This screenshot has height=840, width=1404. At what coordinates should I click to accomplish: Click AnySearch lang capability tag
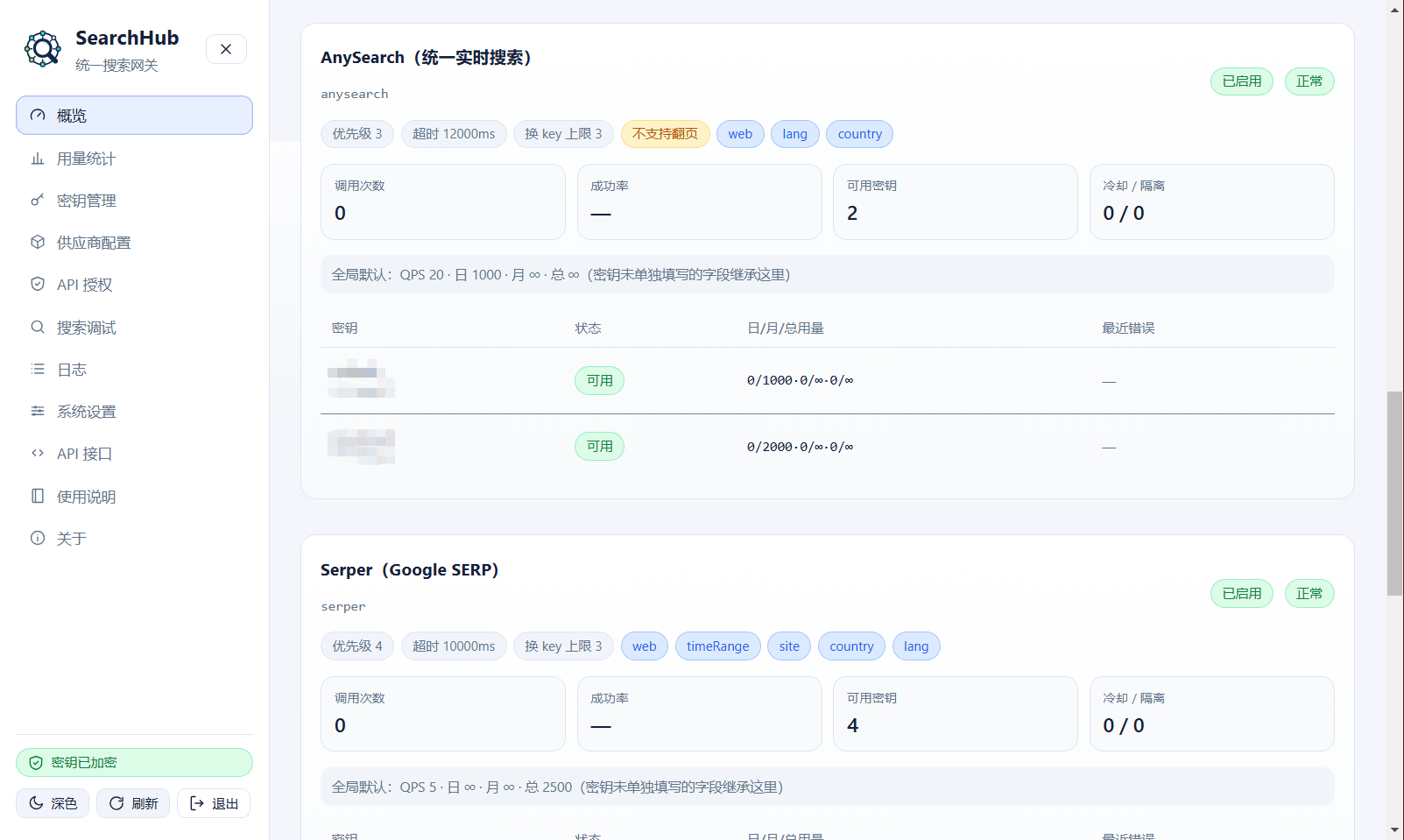coord(795,134)
